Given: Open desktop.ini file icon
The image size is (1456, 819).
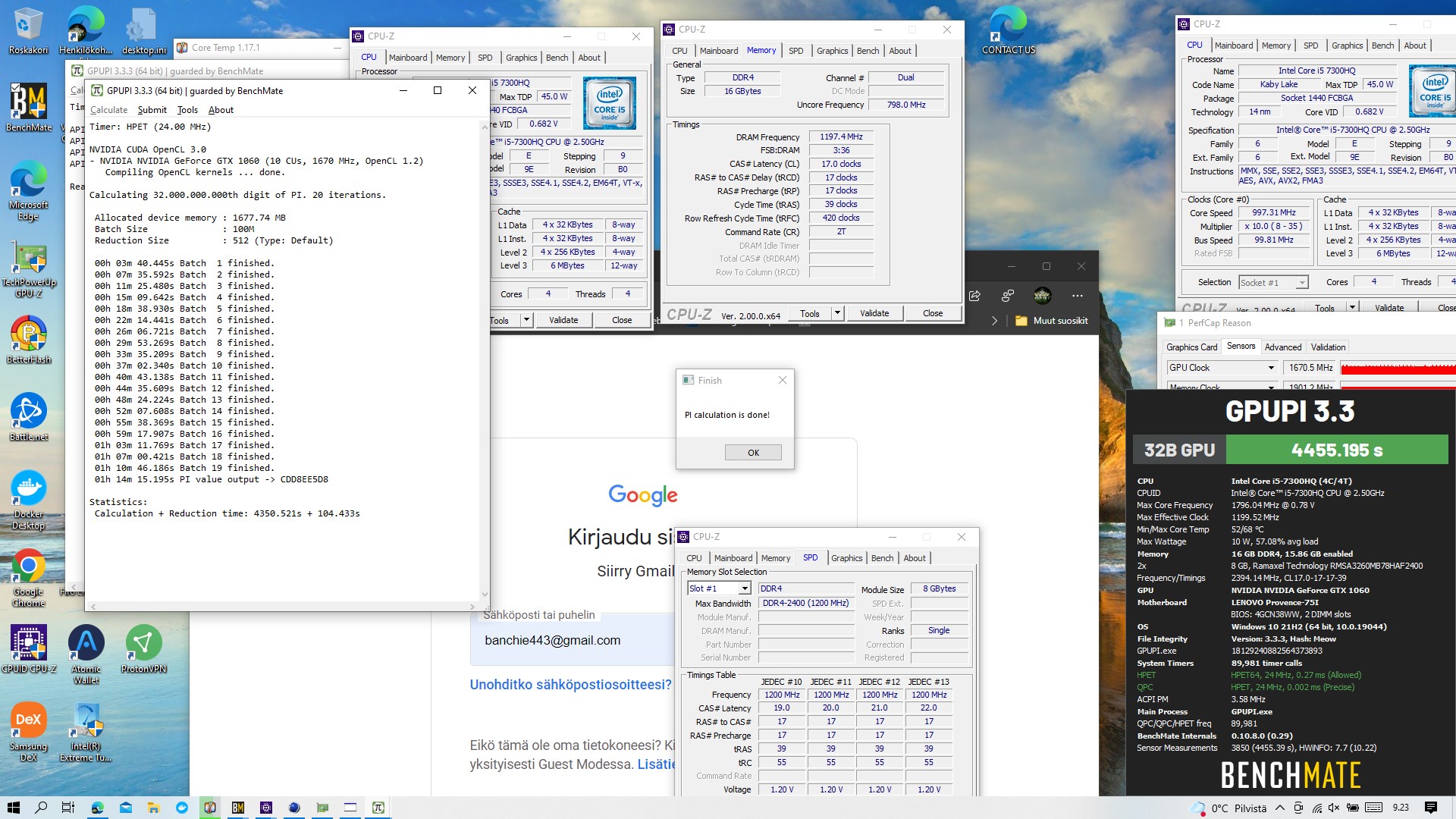Looking at the screenshot, I should (x=143, y=30).
